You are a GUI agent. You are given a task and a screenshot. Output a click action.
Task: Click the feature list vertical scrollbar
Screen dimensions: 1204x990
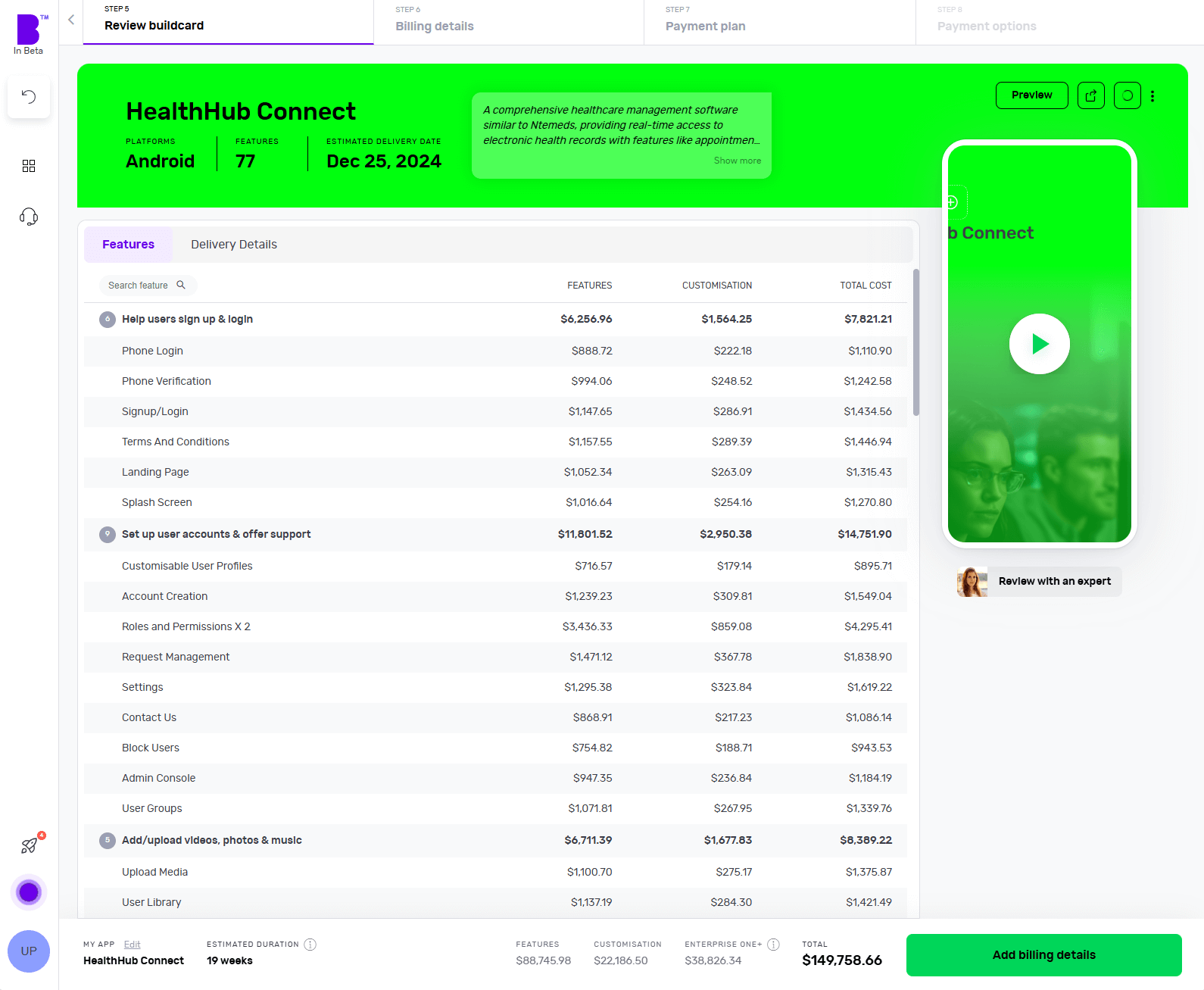tap(916, 342)
